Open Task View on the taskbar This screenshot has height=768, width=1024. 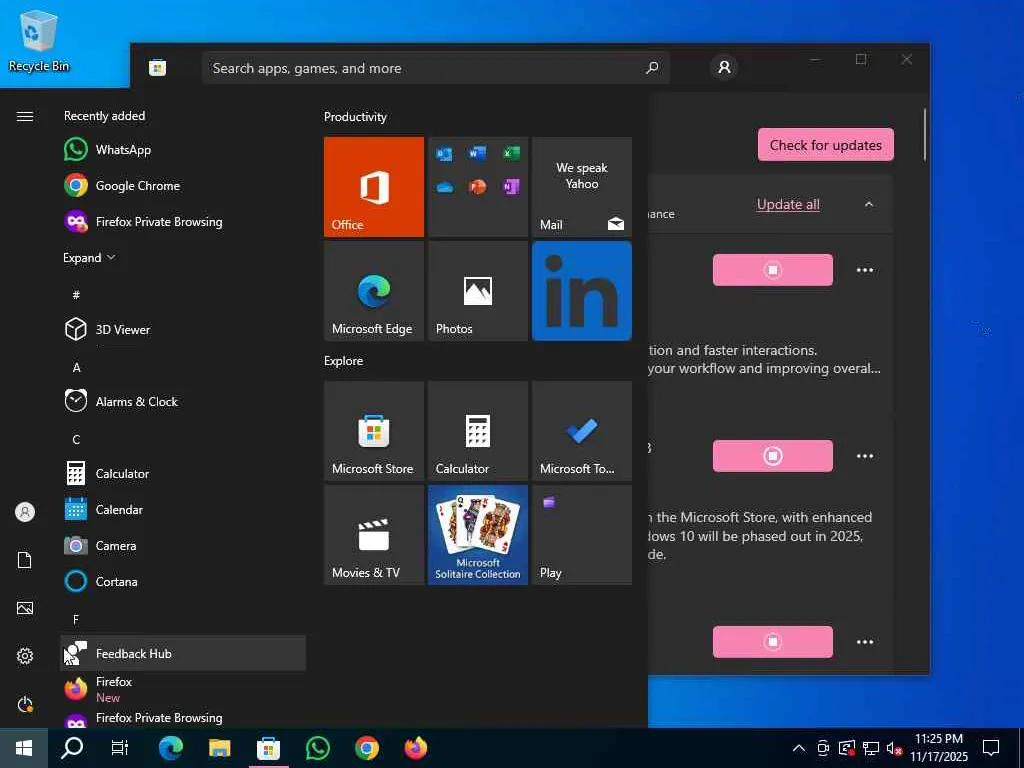(120, 748)
